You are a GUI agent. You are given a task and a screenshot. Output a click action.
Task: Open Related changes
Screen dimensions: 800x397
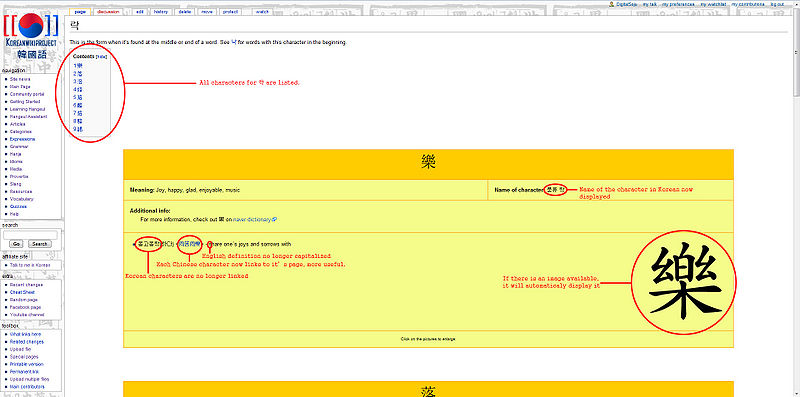(x=27, y=342)
